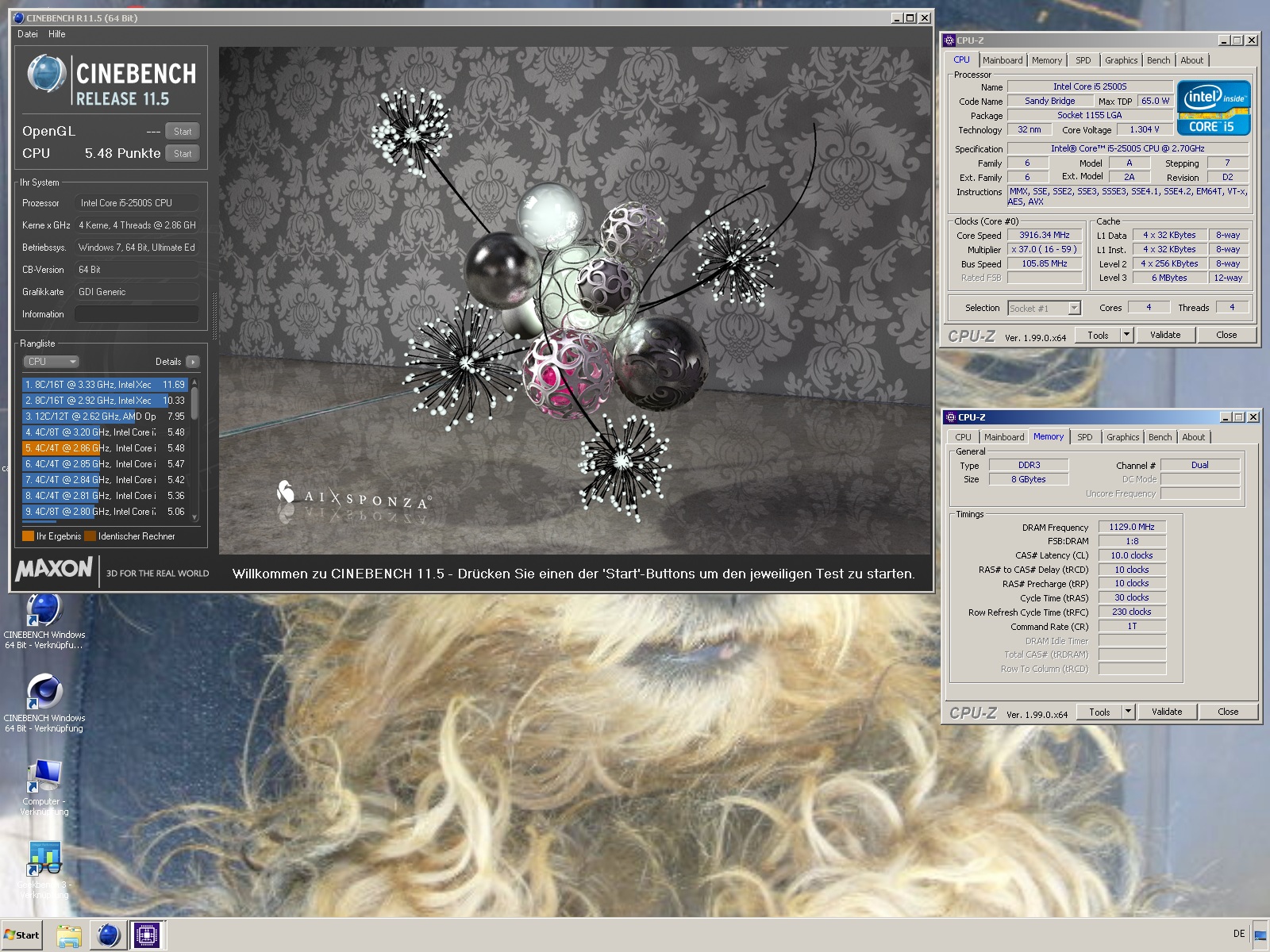Click the Core Speed 3916.34 MHz value
The width and height of the screenshot is (1270, 952).
[x=1045, y=236]
